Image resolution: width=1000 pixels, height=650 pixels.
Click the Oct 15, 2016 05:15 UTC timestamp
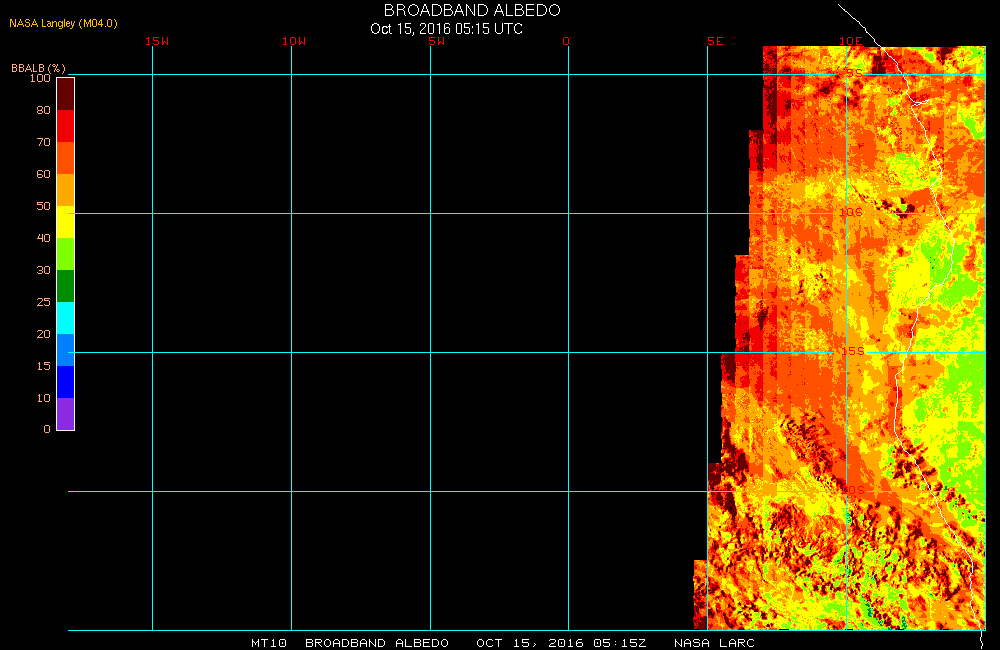pyautogui.click(x=446, y=29)
